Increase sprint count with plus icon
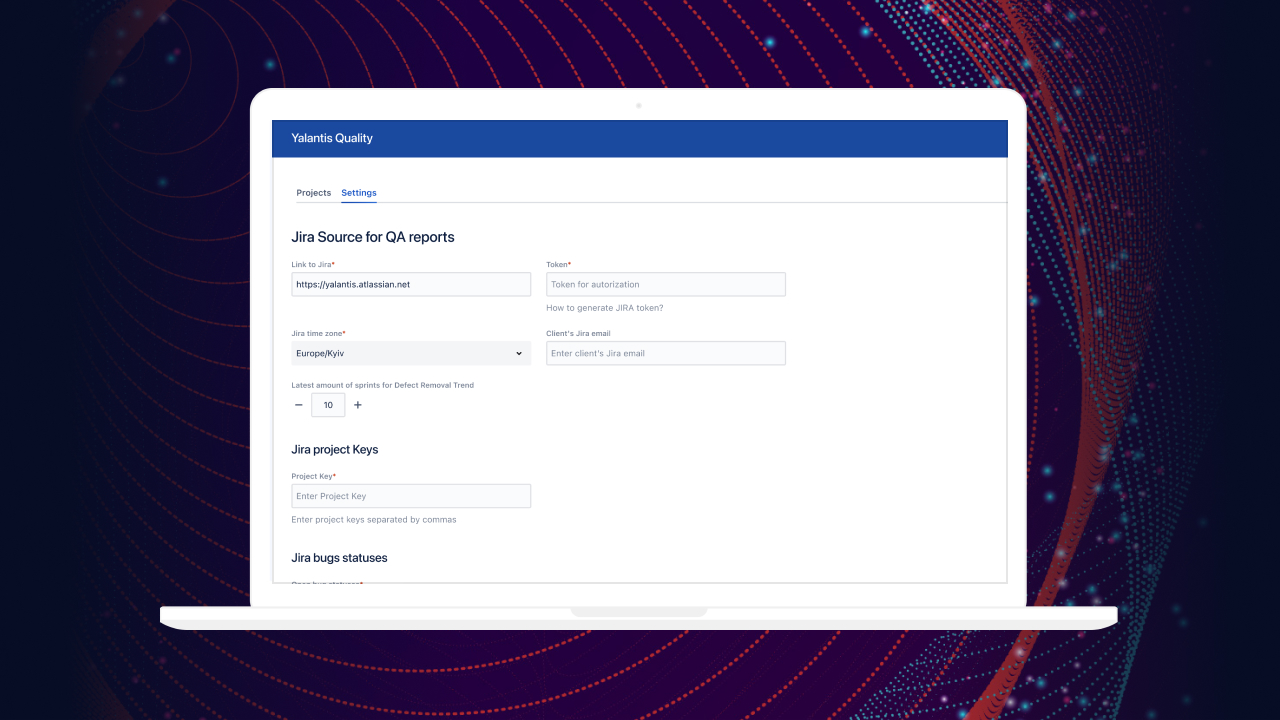The width and height of the screenshot is (1280, 720). [x=358, y=405]
